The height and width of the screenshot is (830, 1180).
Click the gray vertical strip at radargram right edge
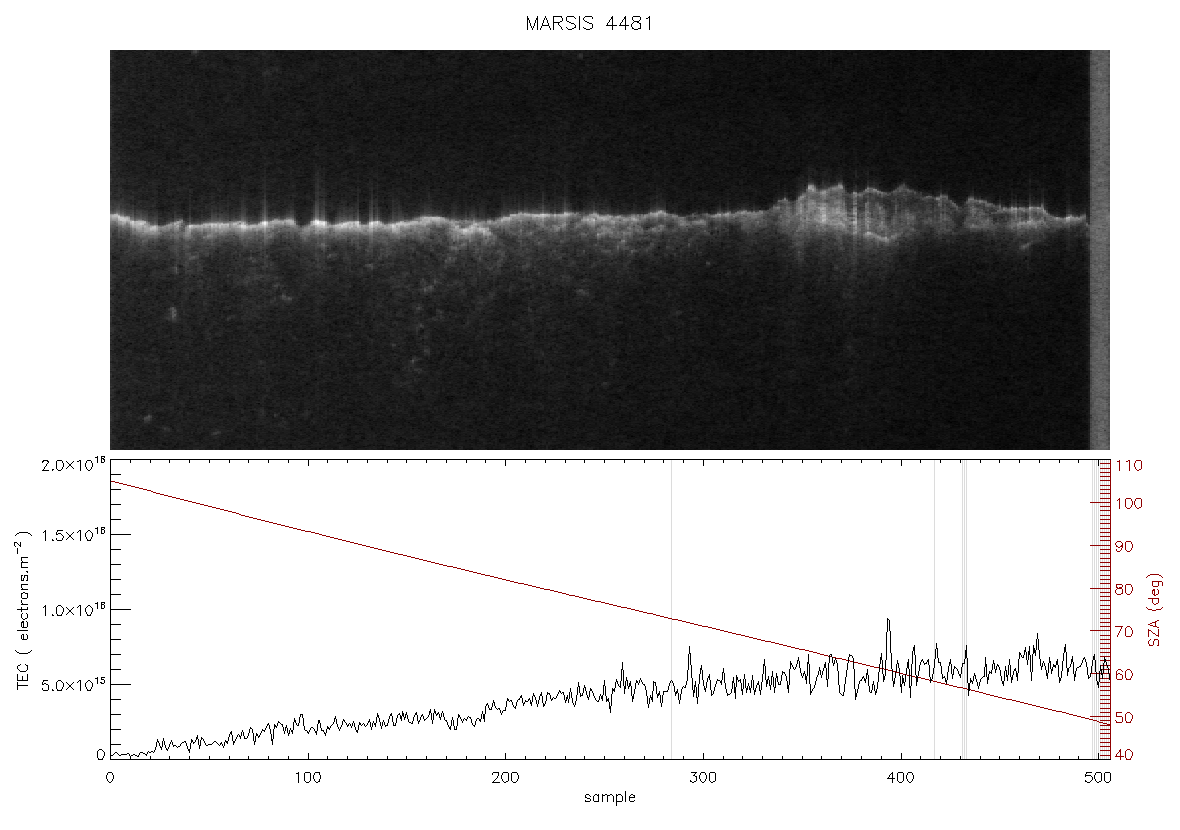(1099, 249)
